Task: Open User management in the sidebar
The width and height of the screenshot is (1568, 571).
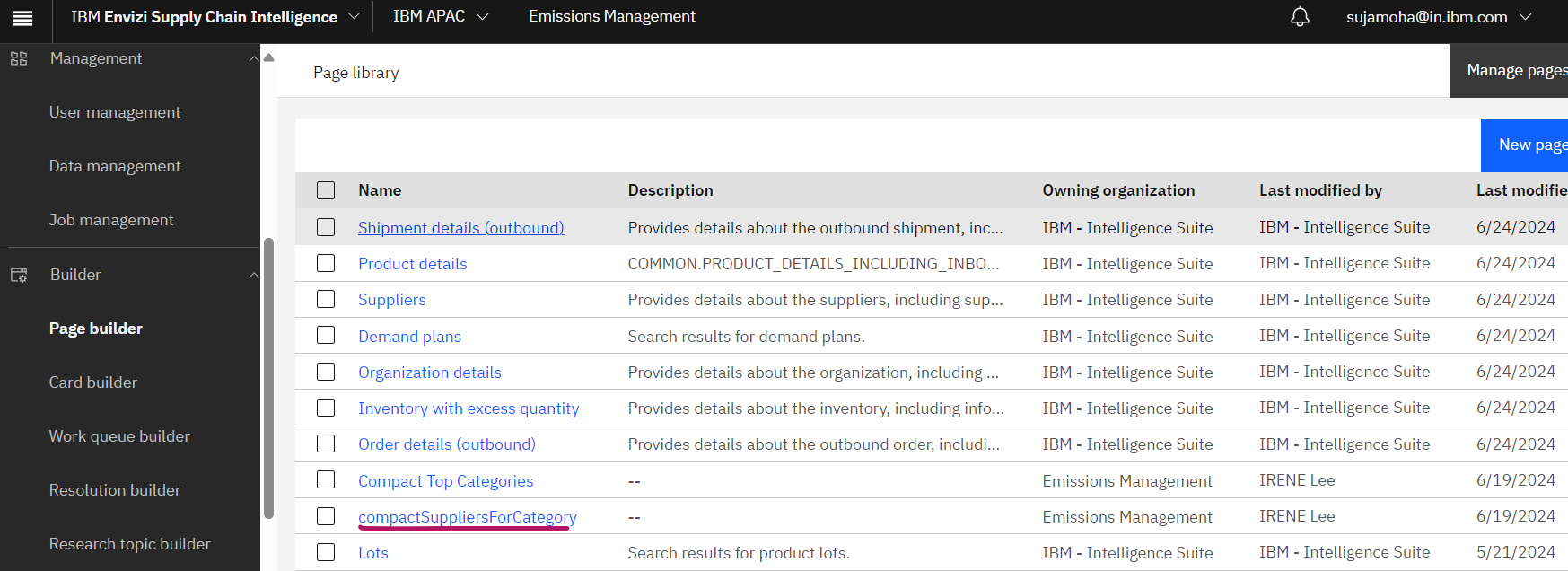Action: 115,112
